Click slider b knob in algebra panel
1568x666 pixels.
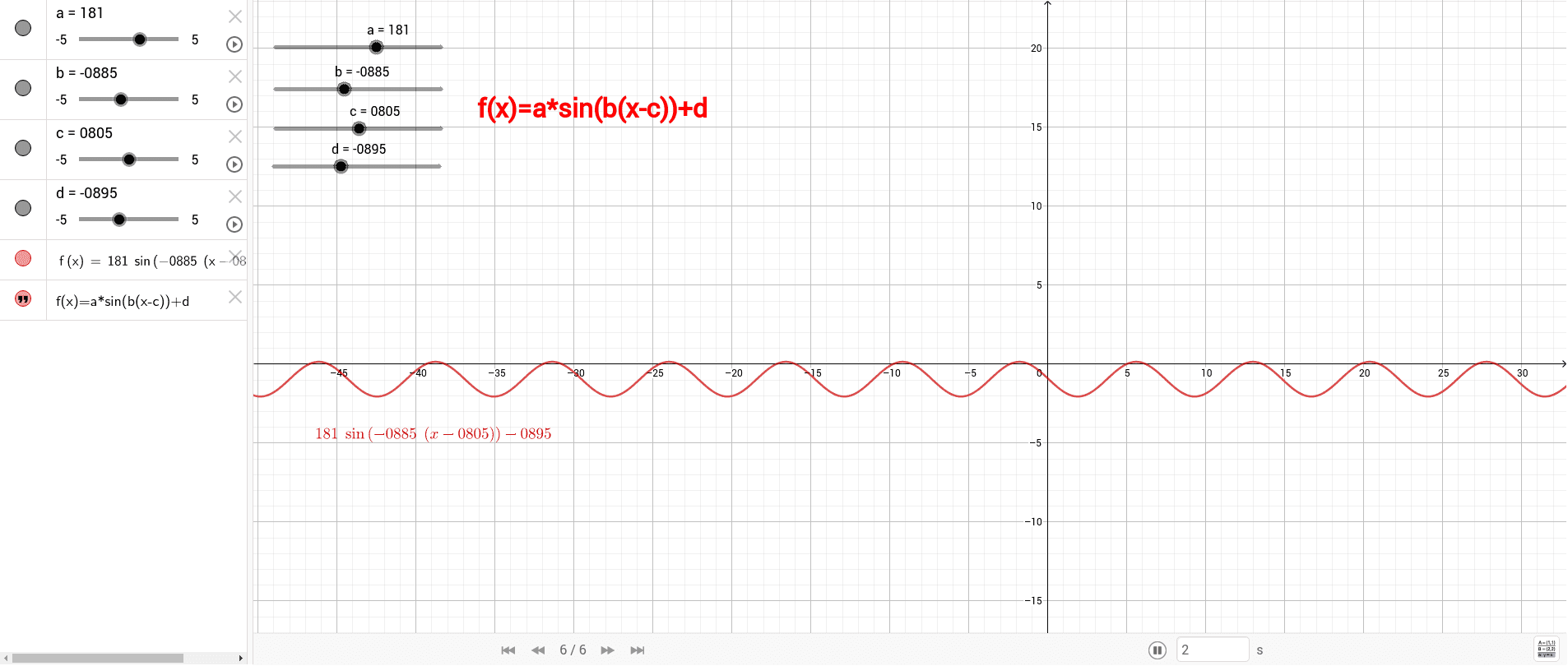121,99
